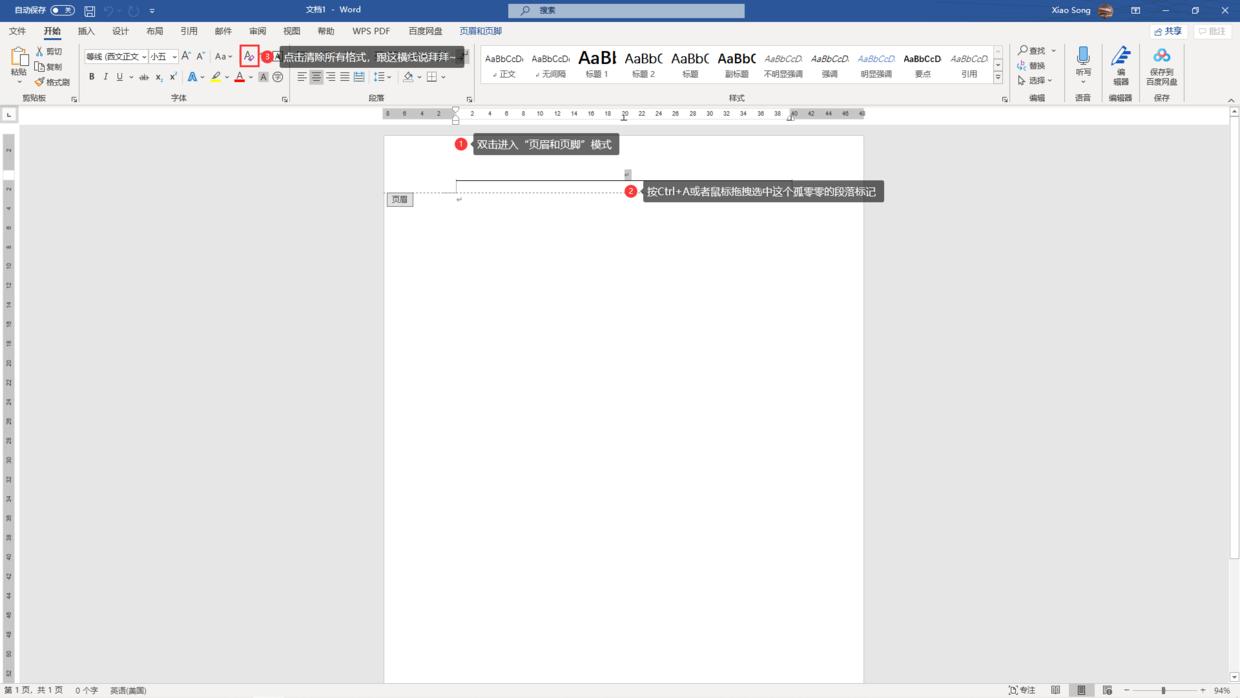Click the enclosed character 字 icon

(277, 77)
